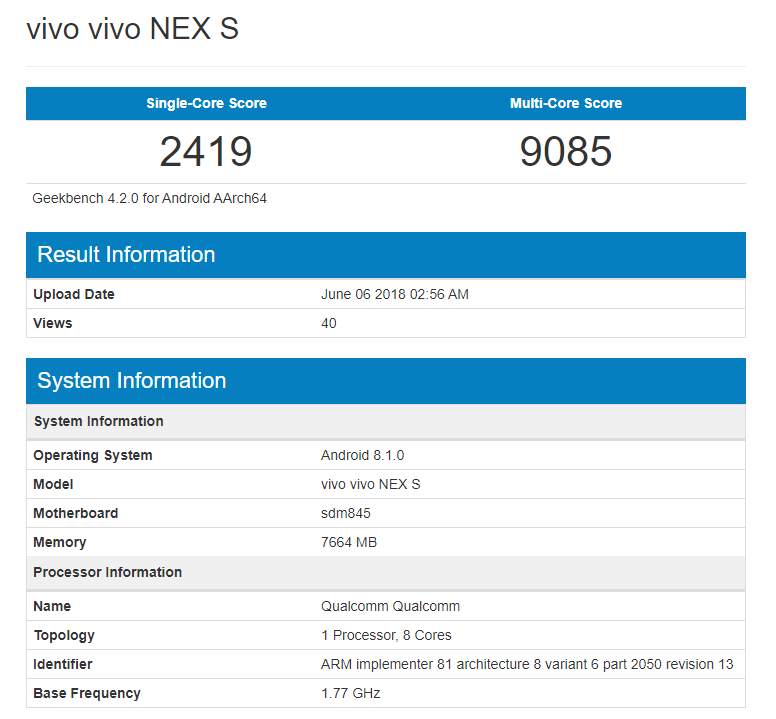The image size is (776, 719).
Task: Click the Geekbench 4.2.0 for Android AArch64 text
Action: [x=150, y=198]
